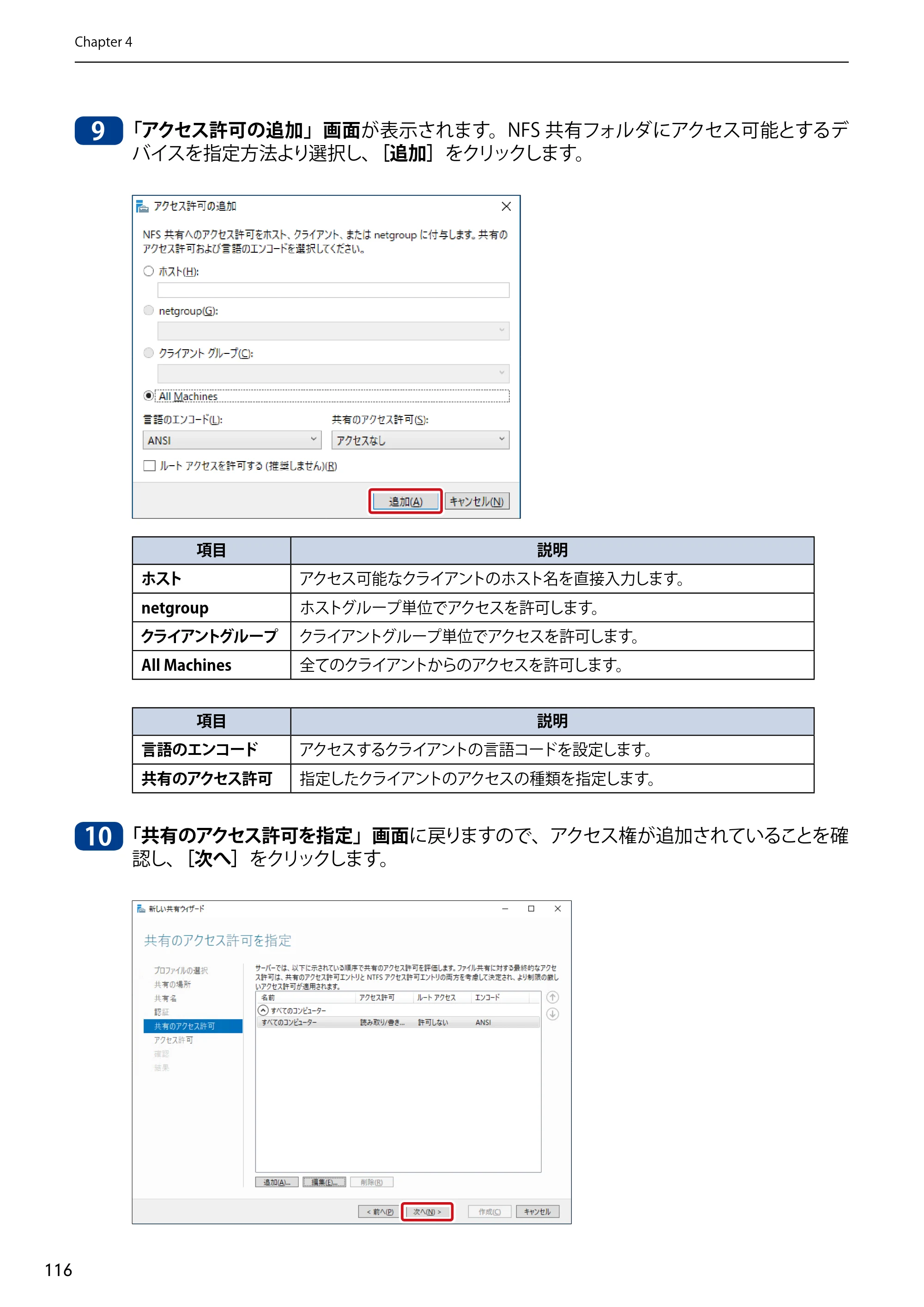The height and width of the screenshot is (1307, 924).
Task: Click the 名前 column header
Action: click(x=307, y=997)
